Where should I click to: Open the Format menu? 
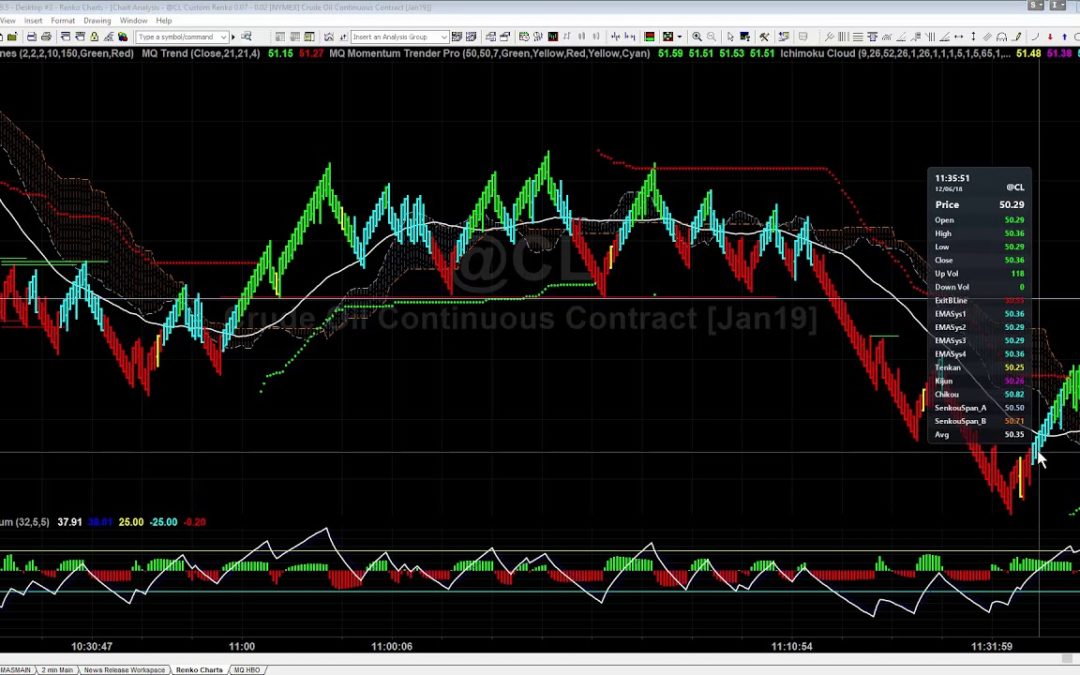63,20
